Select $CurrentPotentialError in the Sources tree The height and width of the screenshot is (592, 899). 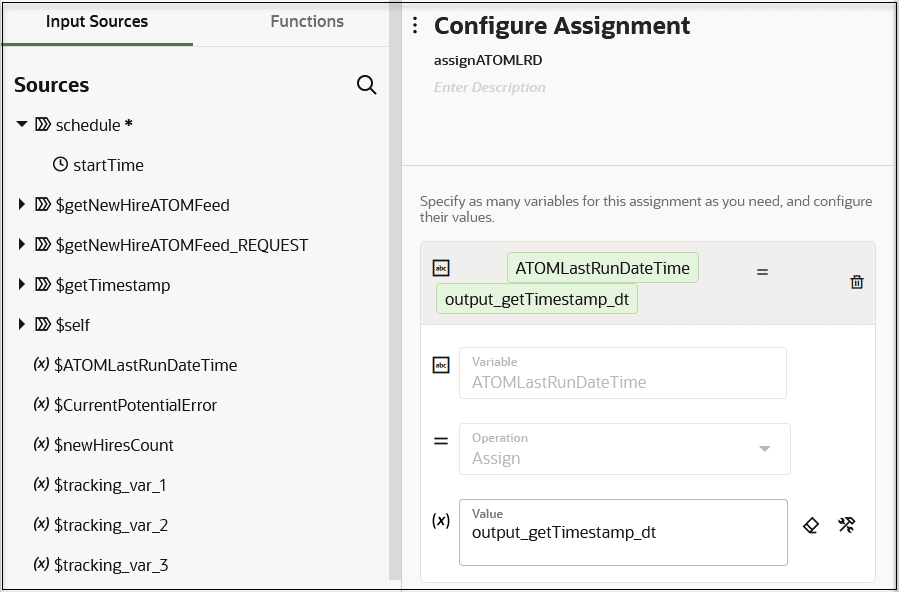[135, 405]
